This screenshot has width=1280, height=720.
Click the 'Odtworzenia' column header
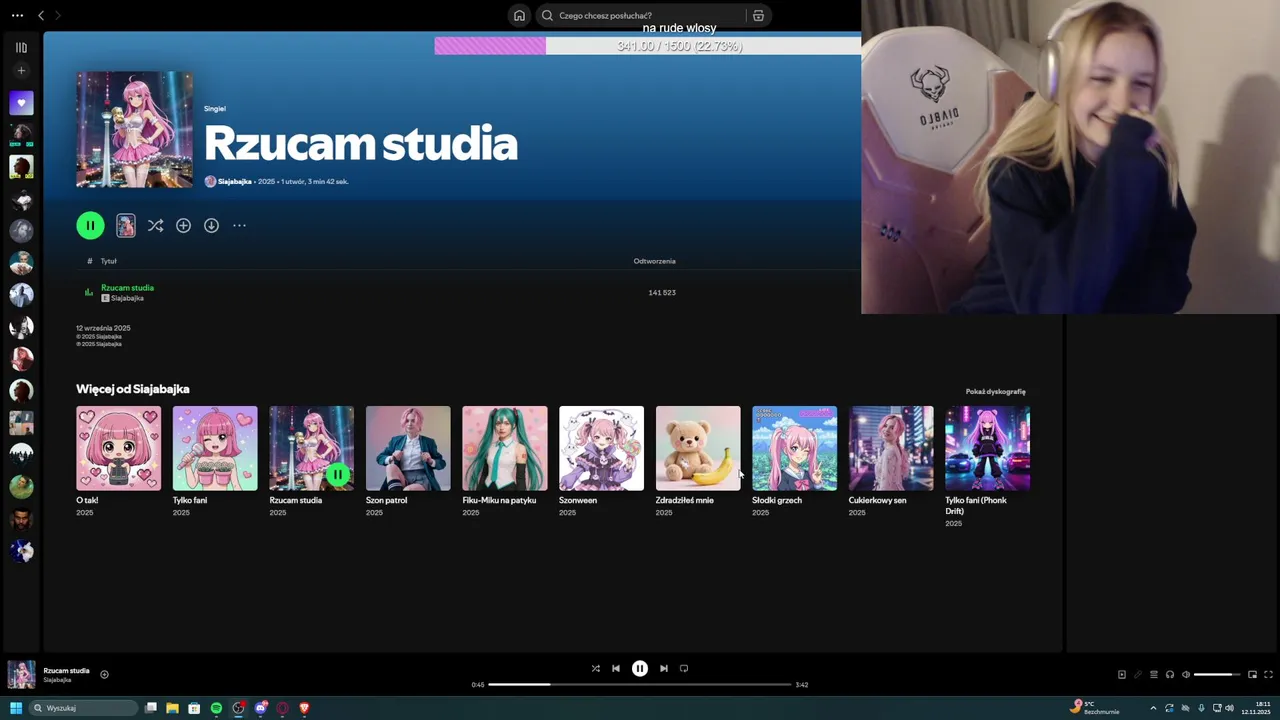click(654, 261)
